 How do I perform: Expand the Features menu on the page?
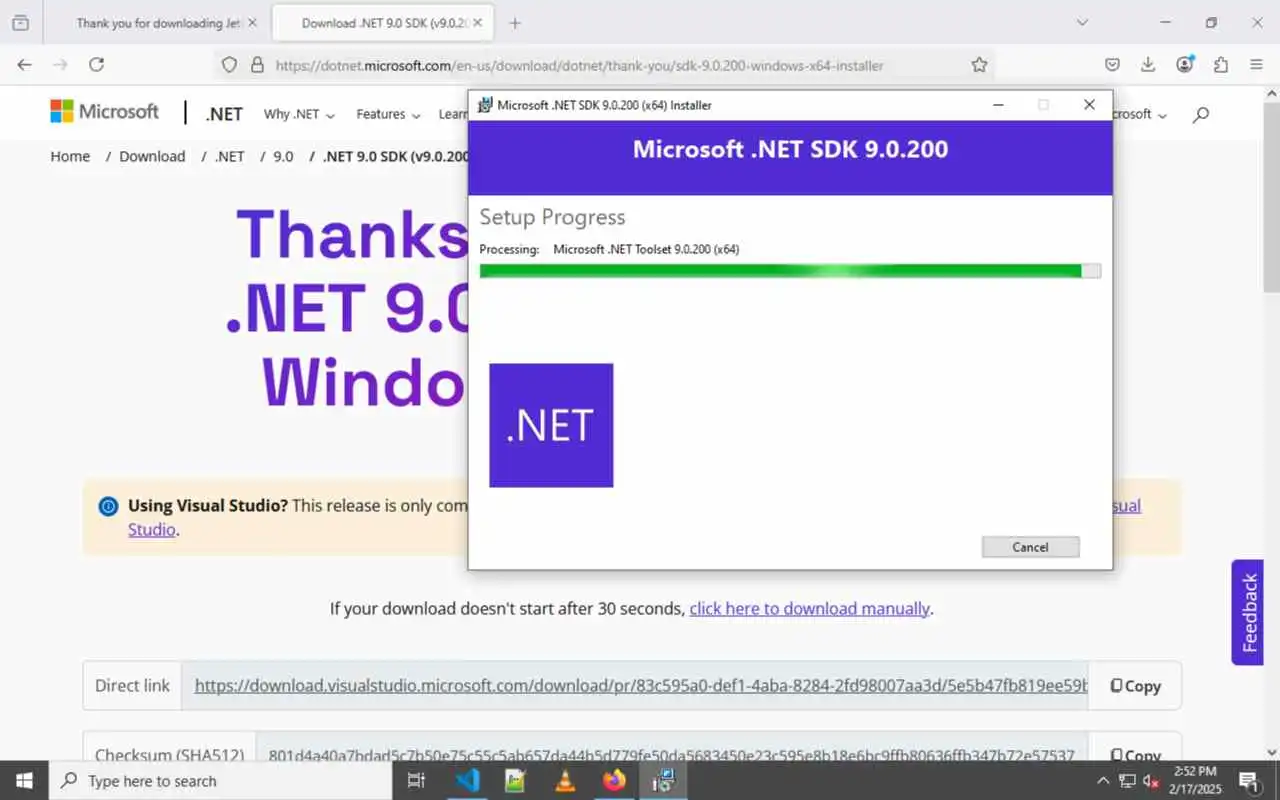388,114
